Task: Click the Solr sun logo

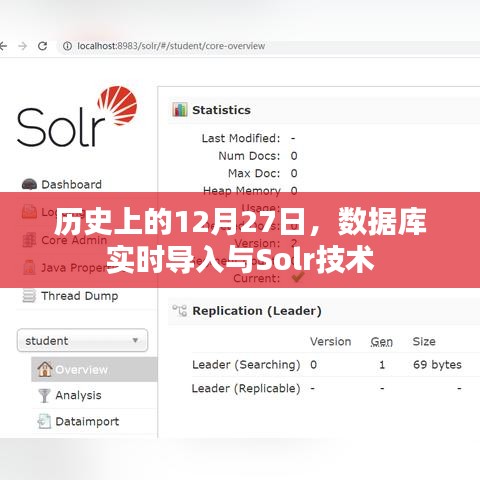Action: pyautogui.click(x=117, y=105)
